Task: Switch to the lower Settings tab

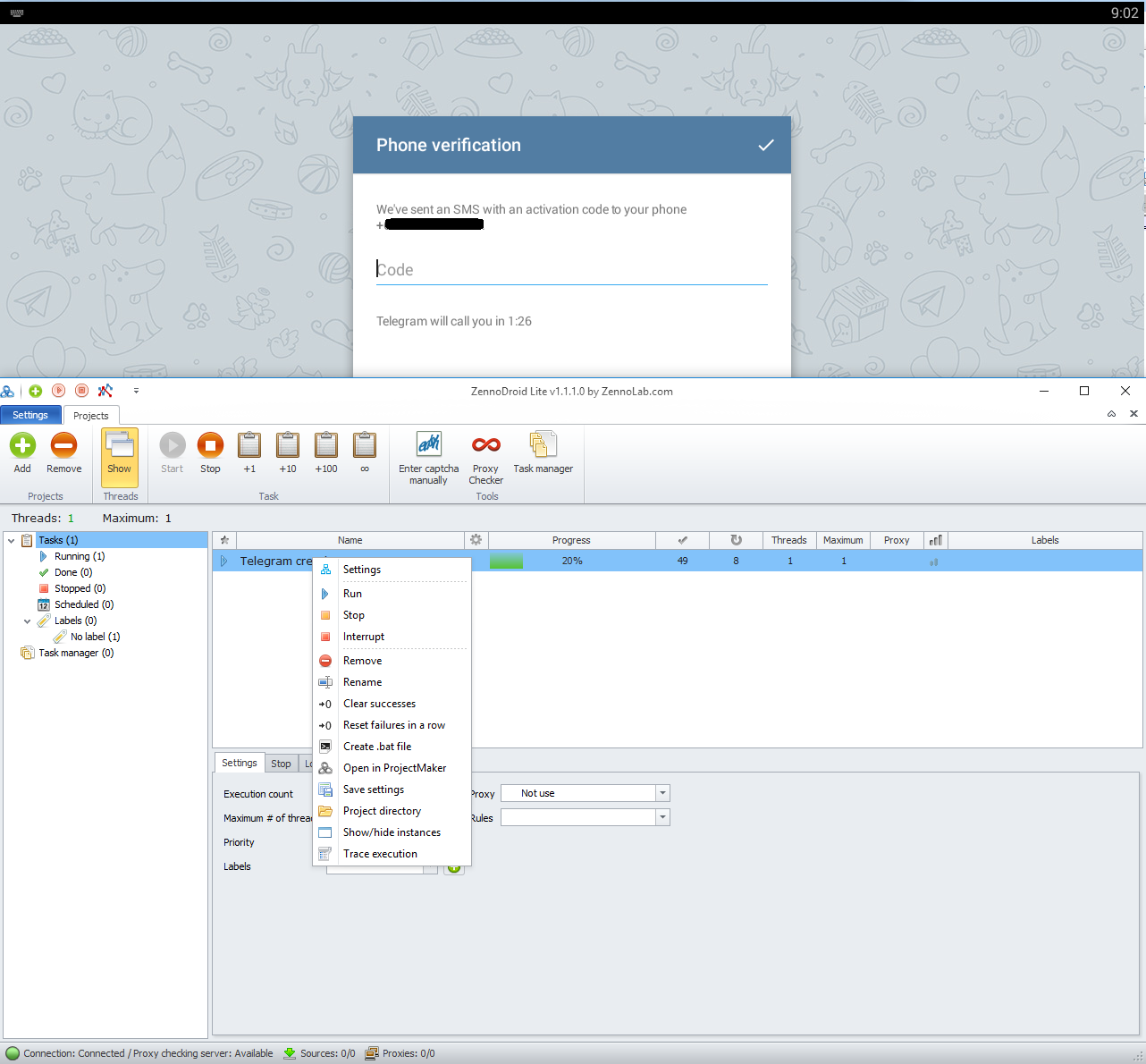Action: [240, 763]
